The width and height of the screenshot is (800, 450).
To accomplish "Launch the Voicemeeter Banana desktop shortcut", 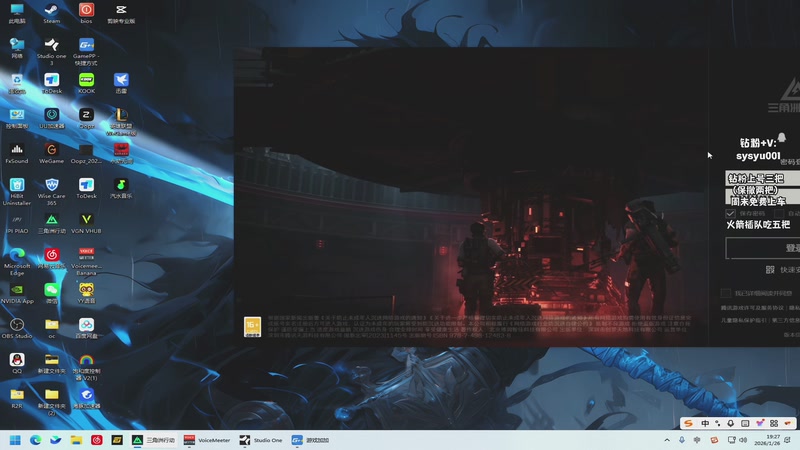I will (86, 261).
